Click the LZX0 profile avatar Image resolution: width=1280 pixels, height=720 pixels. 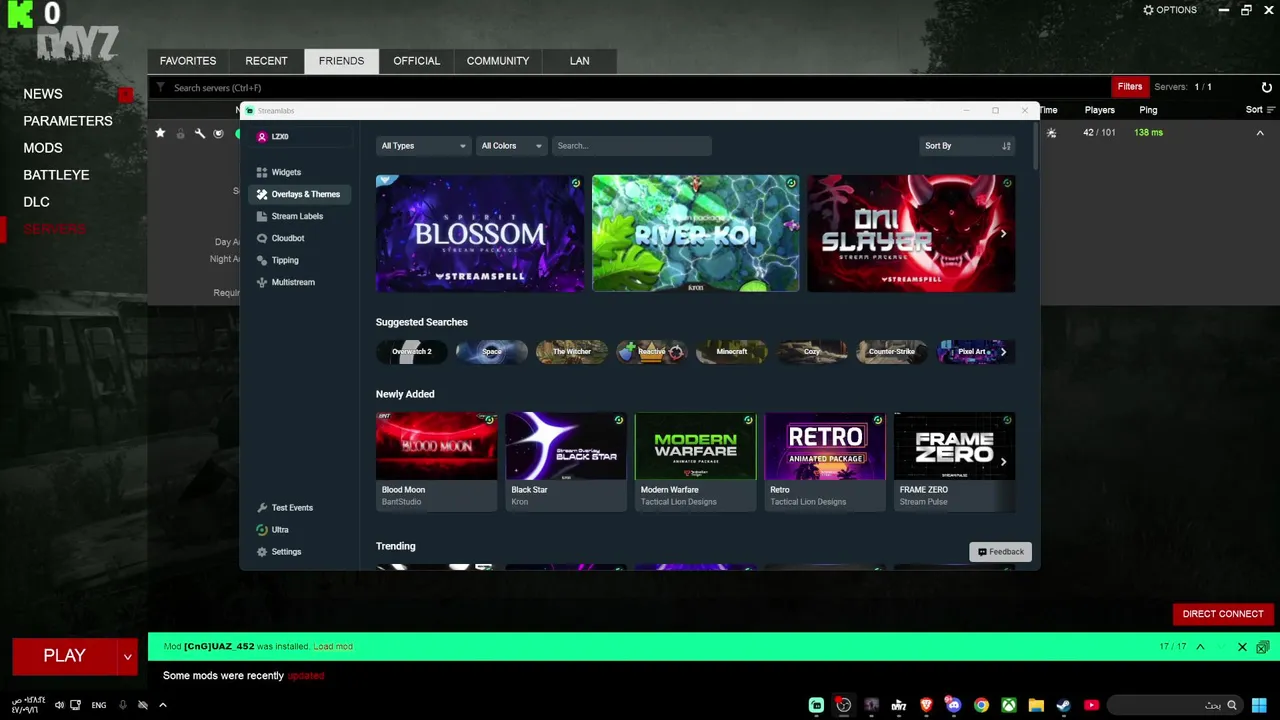(262, 137)
